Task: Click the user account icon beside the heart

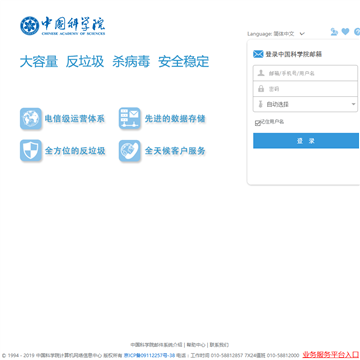Action: pyautogui.click(x=334, y=32)
